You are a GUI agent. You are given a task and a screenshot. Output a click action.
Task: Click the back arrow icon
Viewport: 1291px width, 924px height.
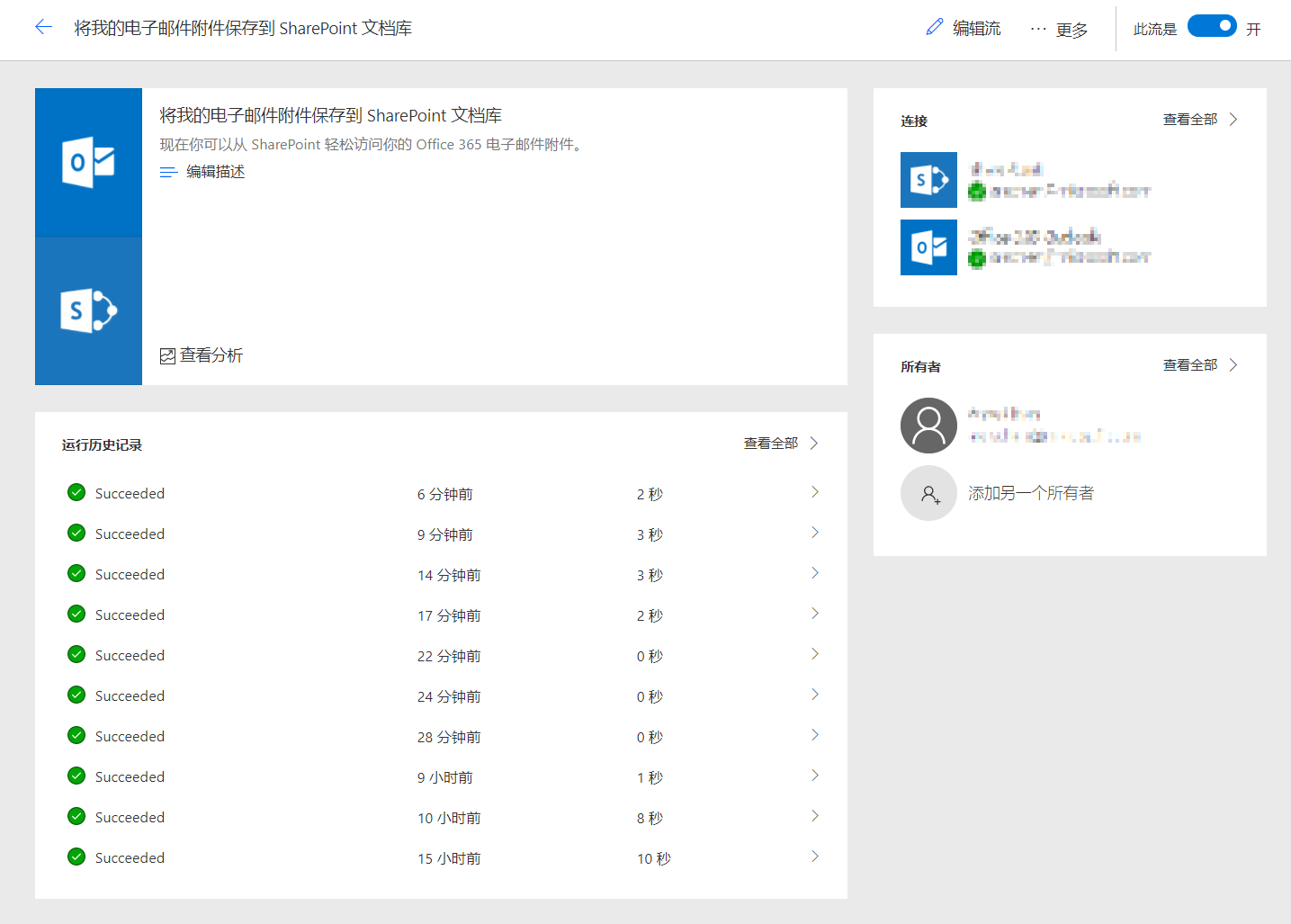[x=43, y=27]
